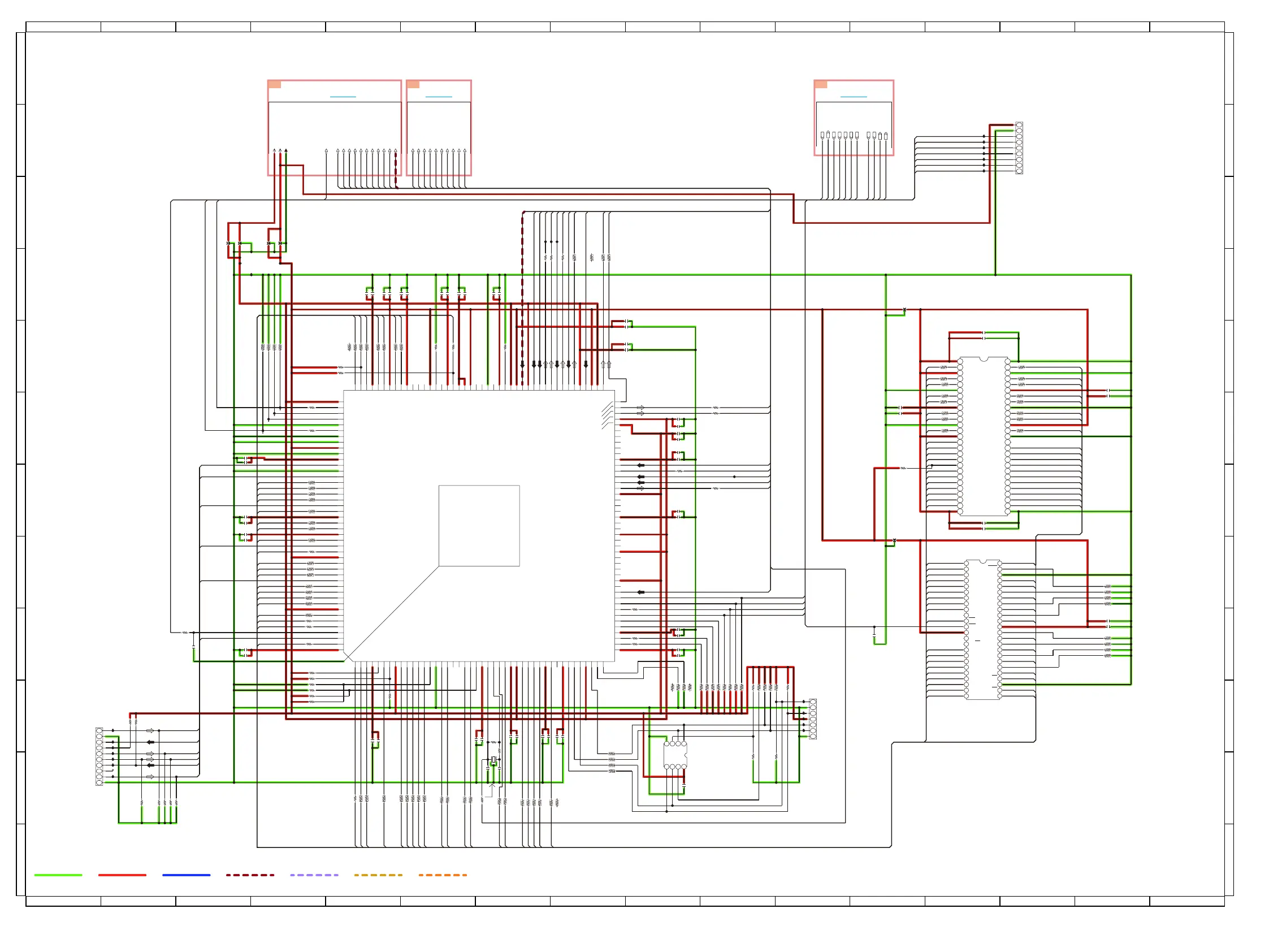
Task: Click orange corner tag of middle pink block
Action: click(x=413, y=85)
